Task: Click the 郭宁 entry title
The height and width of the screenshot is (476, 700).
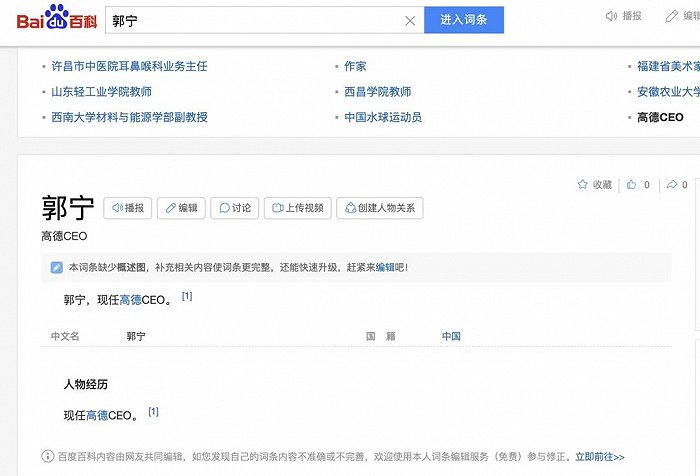Action: coord(68,208)
